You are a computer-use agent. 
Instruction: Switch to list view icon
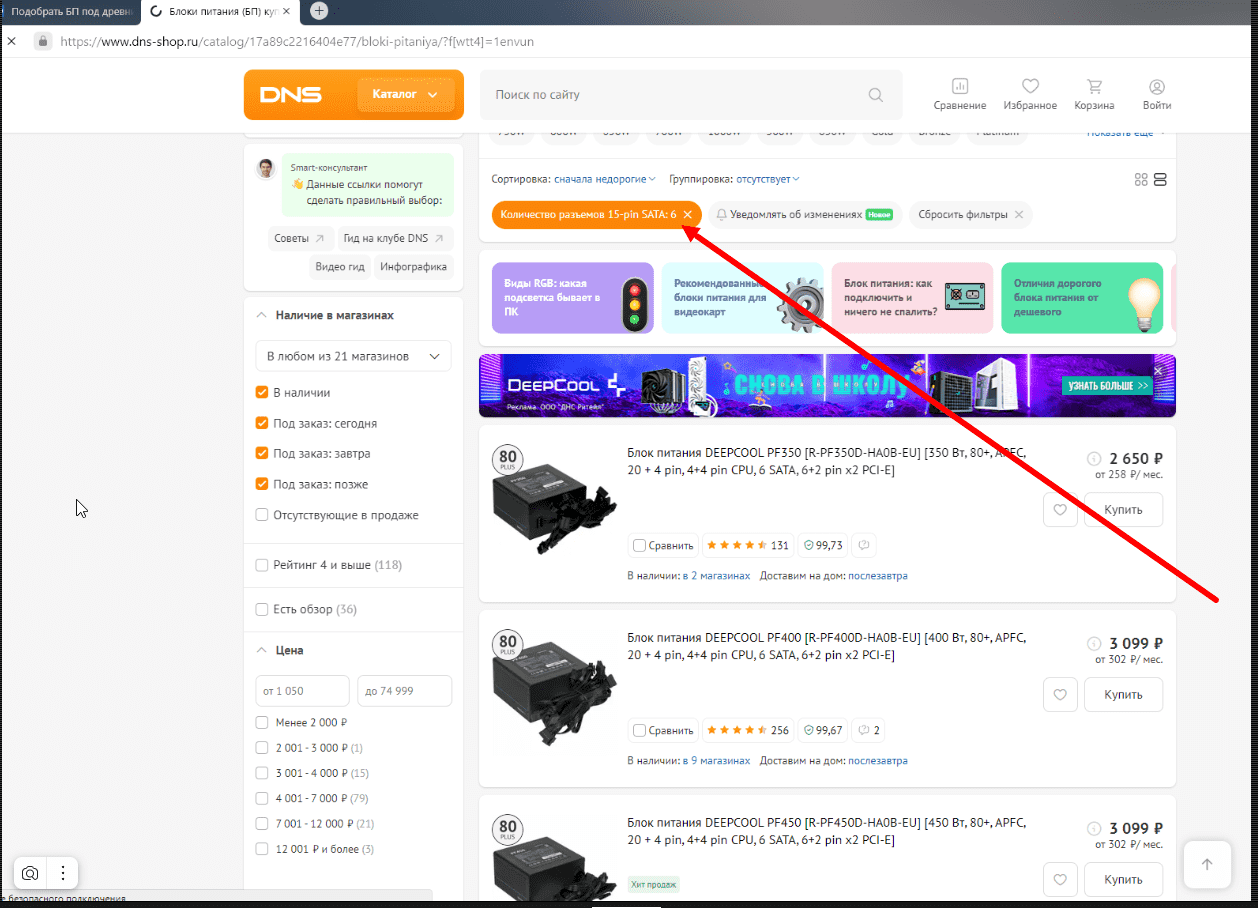tap(1160, 180)
